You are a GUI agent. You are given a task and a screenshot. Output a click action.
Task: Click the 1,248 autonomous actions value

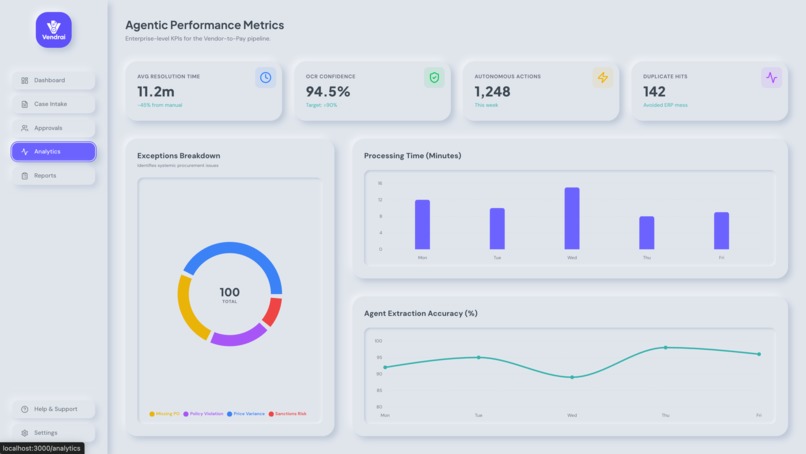(x=492, y=92)
